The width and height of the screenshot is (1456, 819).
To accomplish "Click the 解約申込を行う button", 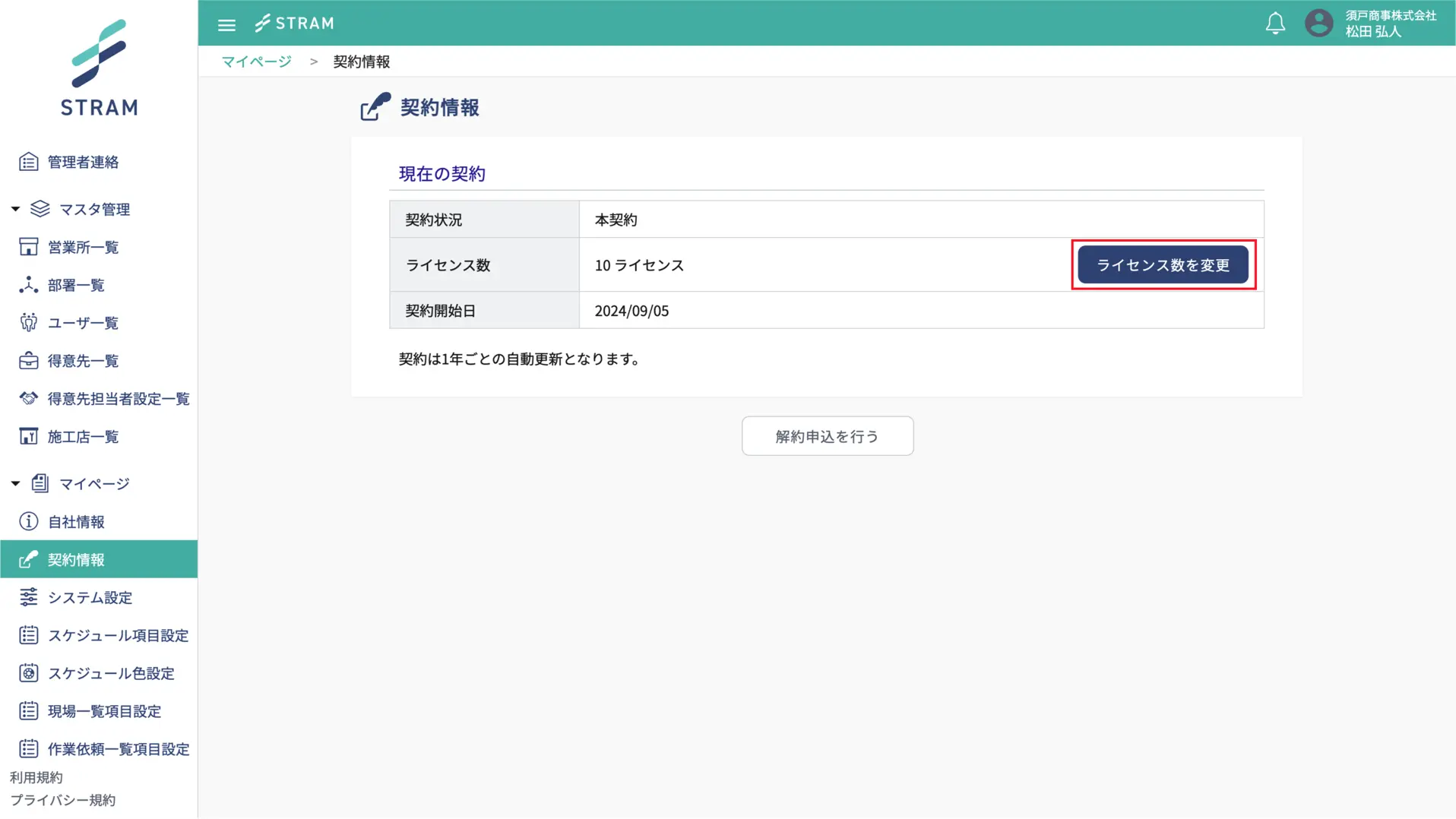I will click(827, 436).
